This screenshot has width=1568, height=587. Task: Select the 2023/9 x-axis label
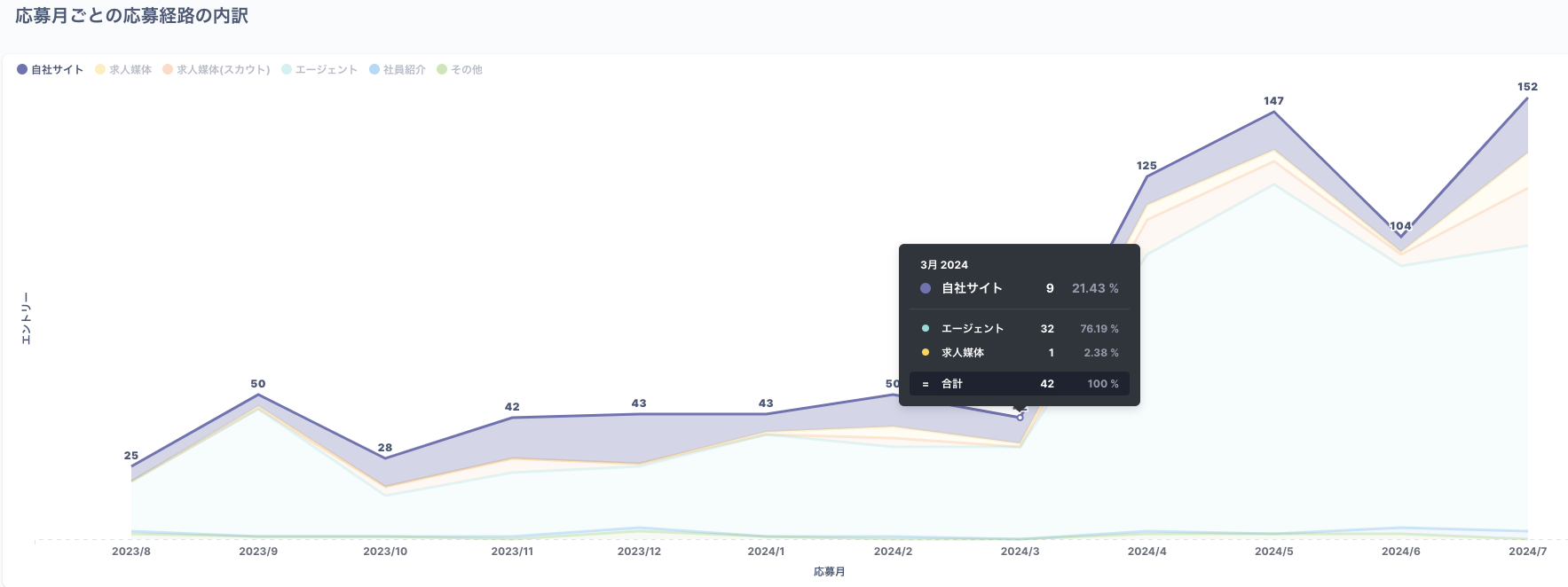(x=258, y=552)
